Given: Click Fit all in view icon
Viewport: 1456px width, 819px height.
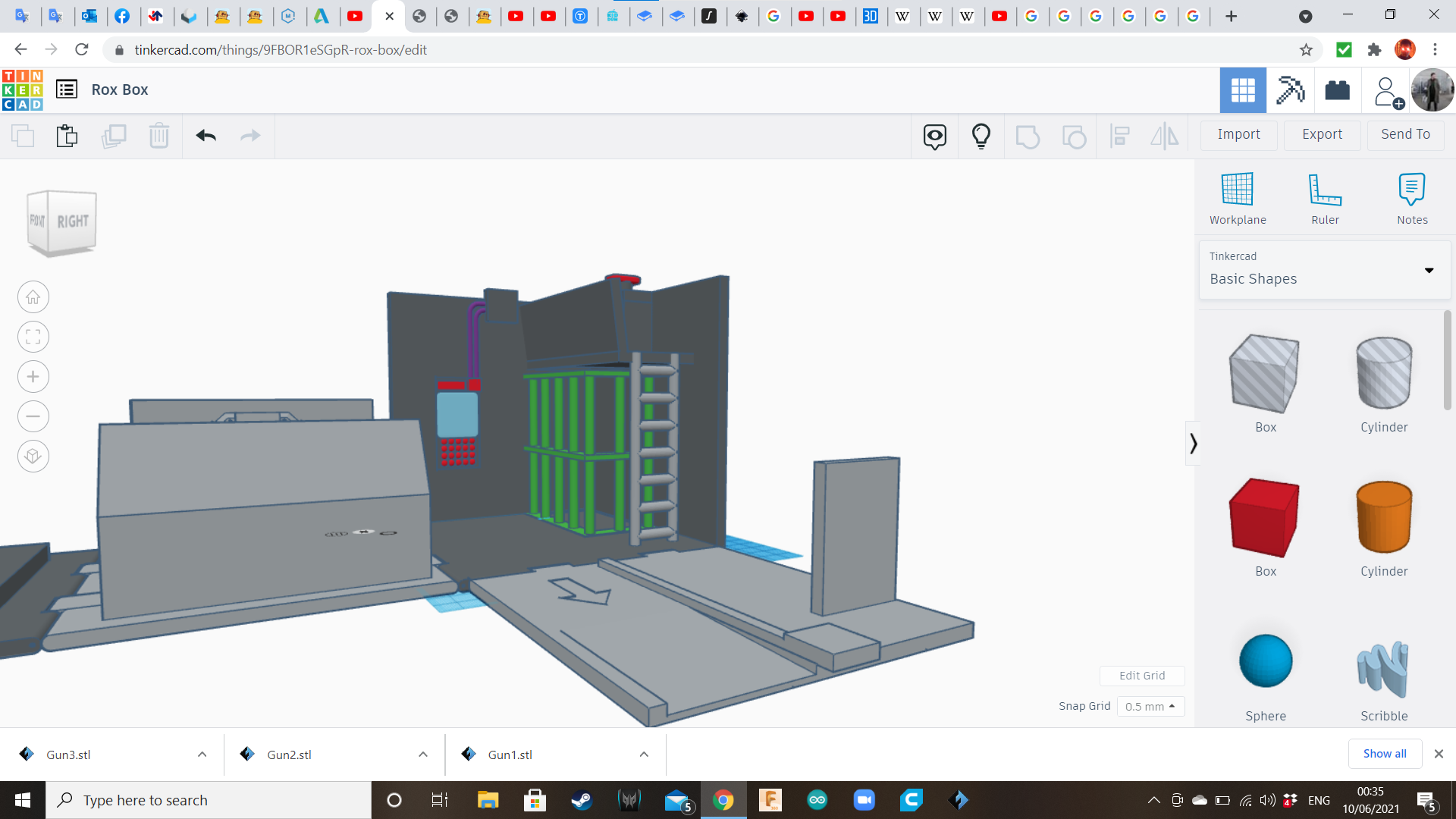Looking at the screenshot, I should 33,337.
